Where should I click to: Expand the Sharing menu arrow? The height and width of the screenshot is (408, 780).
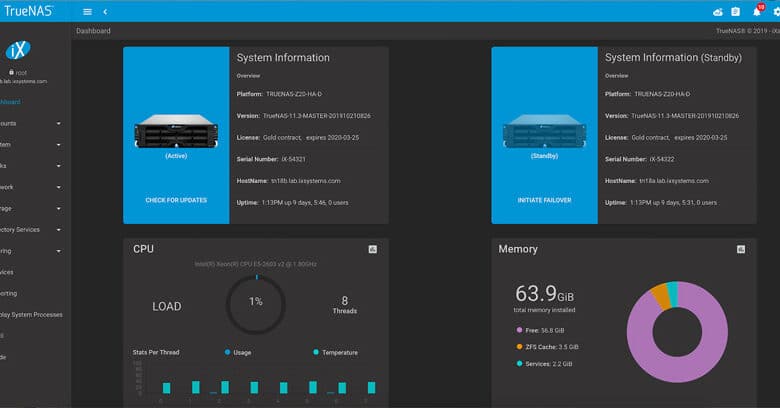click(x=59, y=251)
